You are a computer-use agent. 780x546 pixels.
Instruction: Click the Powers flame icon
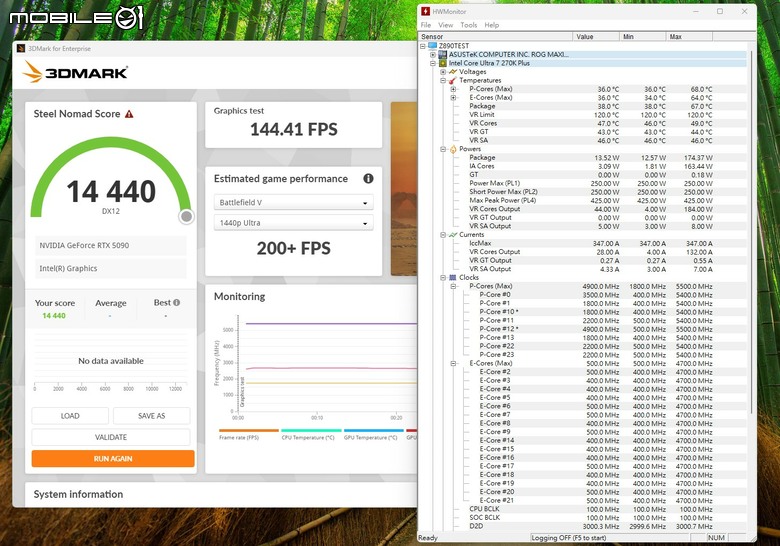coord(453,149)
